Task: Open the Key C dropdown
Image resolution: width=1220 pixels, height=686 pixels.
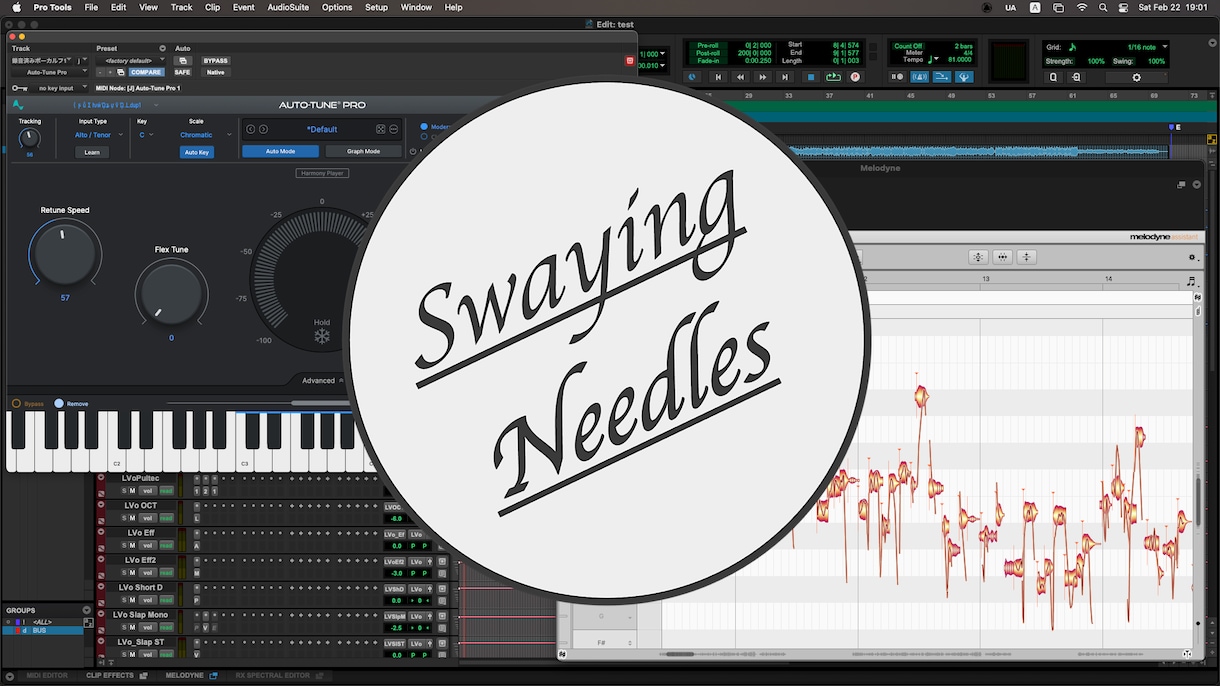Action: 146,135
